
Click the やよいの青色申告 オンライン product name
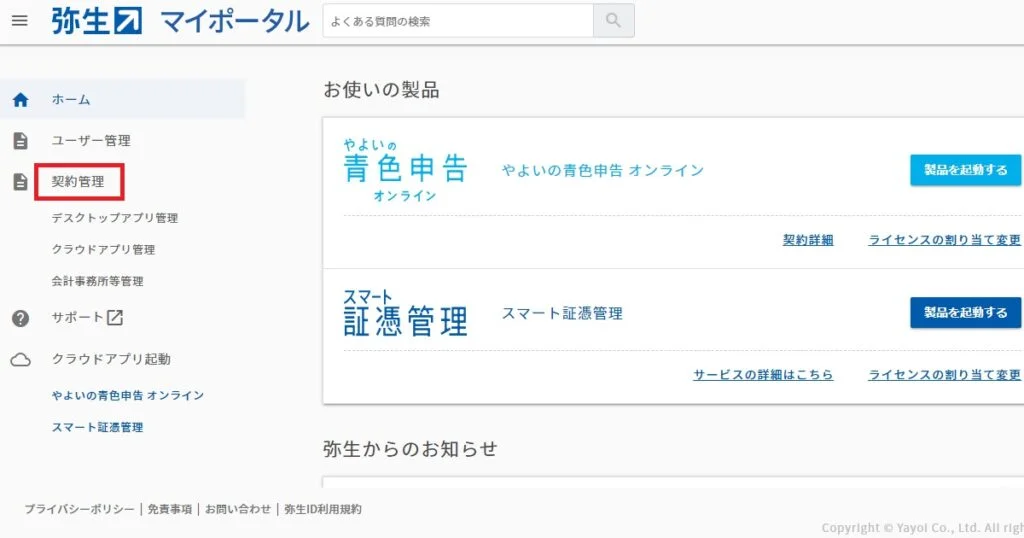(603, 170)
